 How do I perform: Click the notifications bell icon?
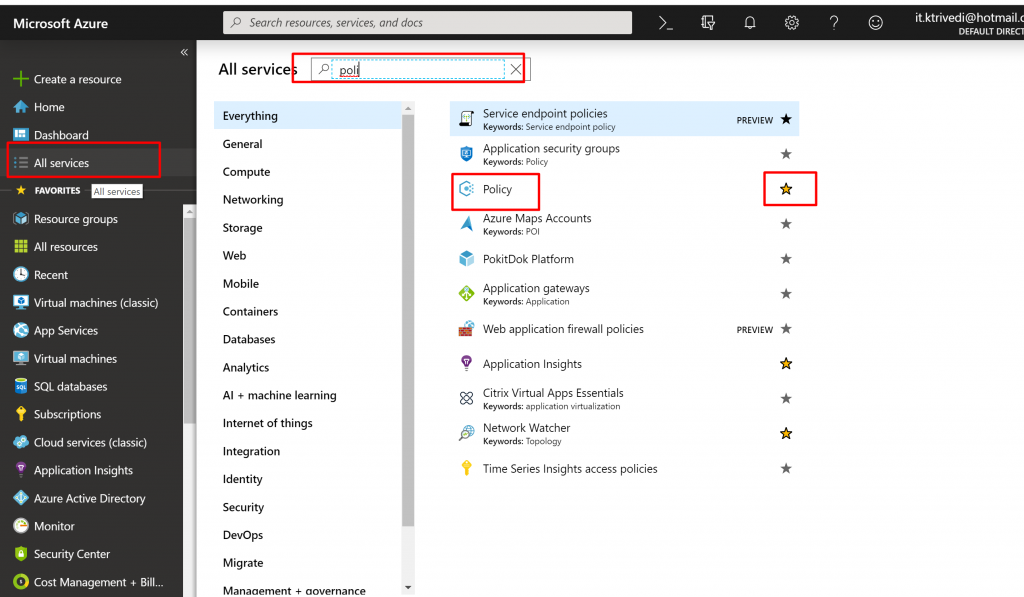pyautogui.click(x=750, y=23)
